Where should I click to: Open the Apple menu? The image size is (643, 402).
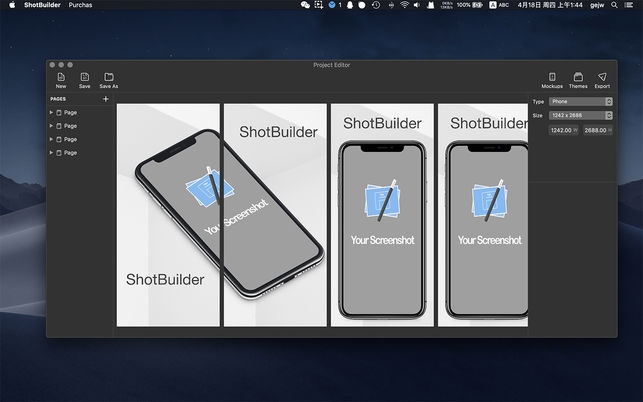12,5
